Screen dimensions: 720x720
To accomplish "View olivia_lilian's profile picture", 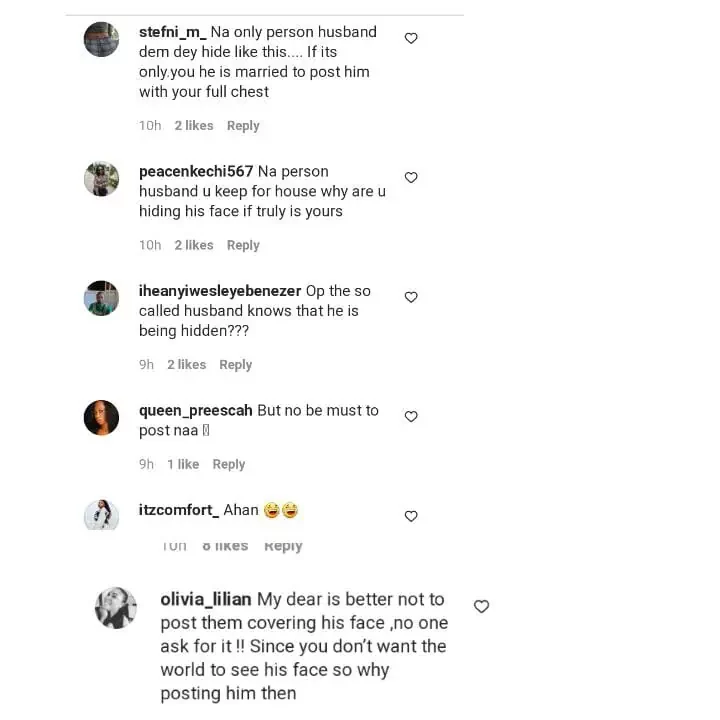I will [x=115, y=607].
